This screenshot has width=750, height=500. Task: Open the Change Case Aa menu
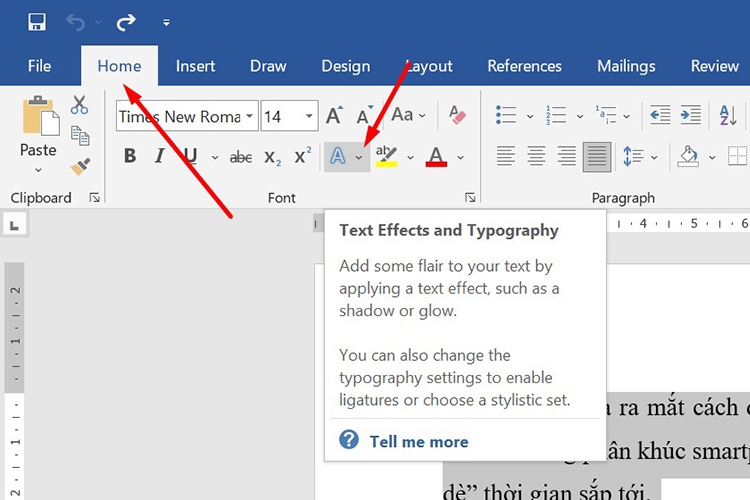(408, 115)
